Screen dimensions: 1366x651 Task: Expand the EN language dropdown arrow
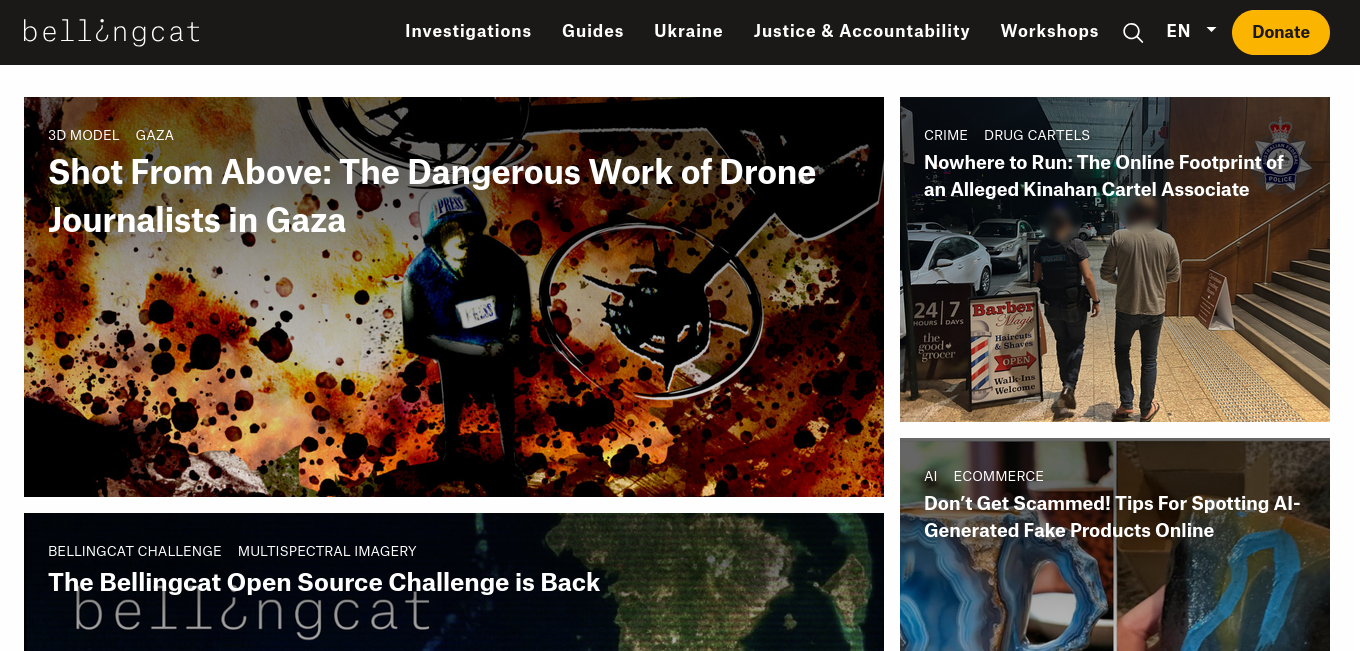point(1212,30)
